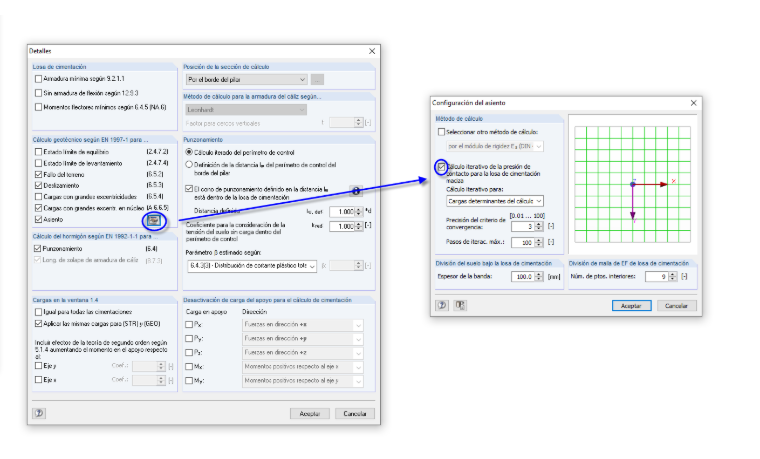The image size is (760, 459).
Task: Open the 6.4.3(3) Distribución de cortante dropdown
Action: coord(252,266)
